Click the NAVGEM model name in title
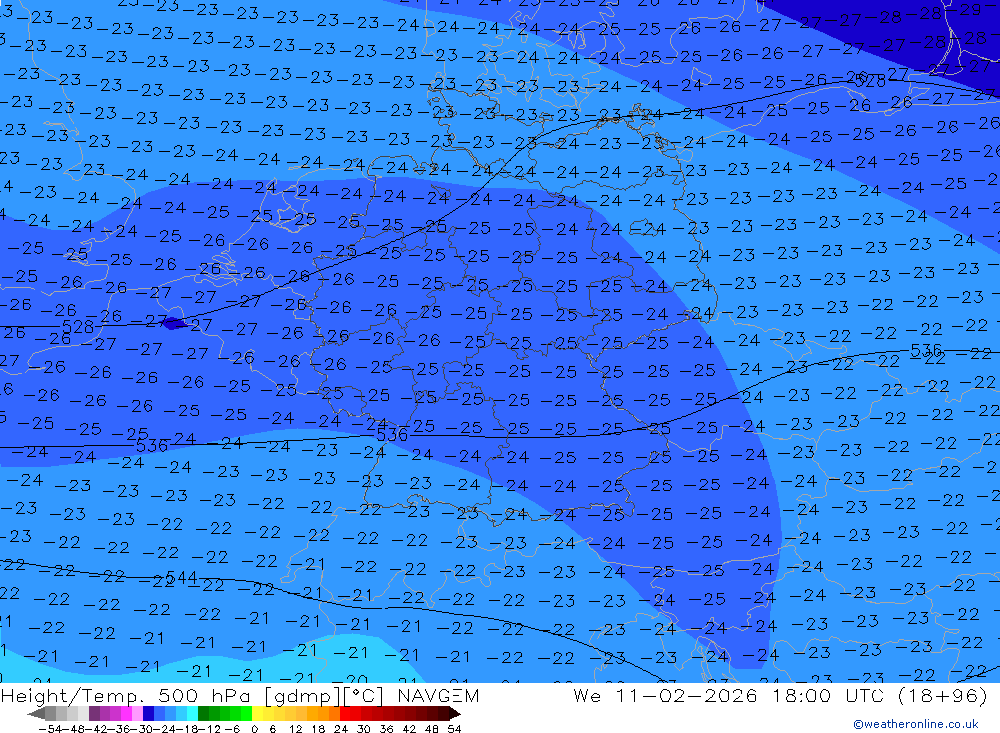The height and width of the screenshot is (733, 1000). 438,695
